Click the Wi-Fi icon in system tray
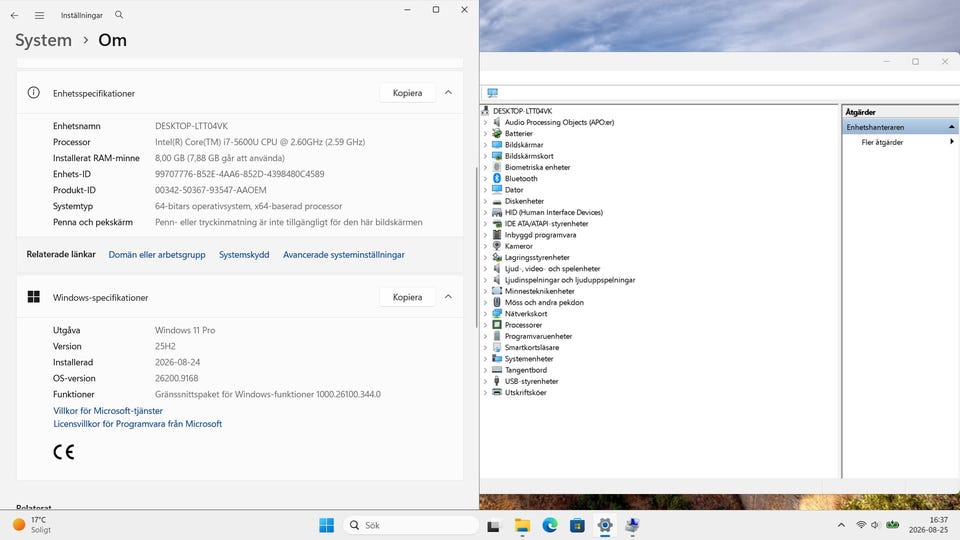 tap(861, 525)
